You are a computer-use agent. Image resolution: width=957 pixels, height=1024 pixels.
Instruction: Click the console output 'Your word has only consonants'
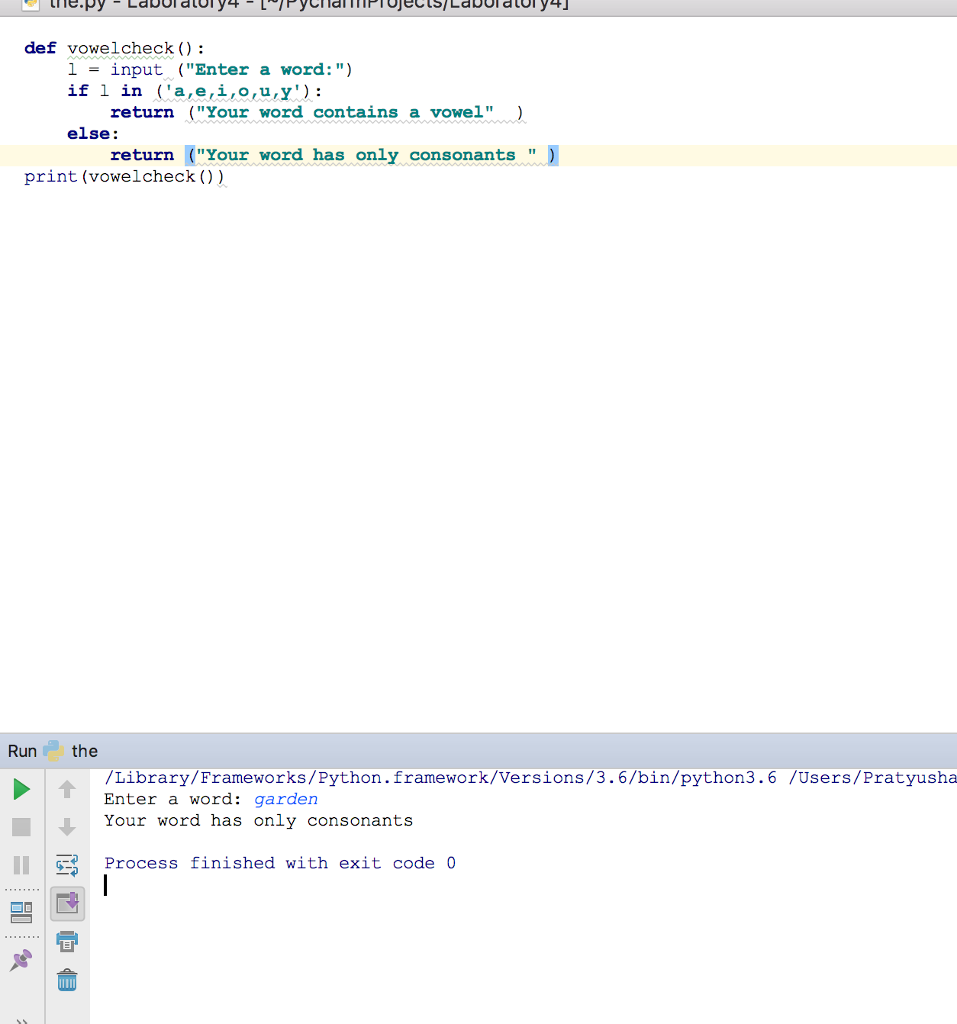click(259, 821)
